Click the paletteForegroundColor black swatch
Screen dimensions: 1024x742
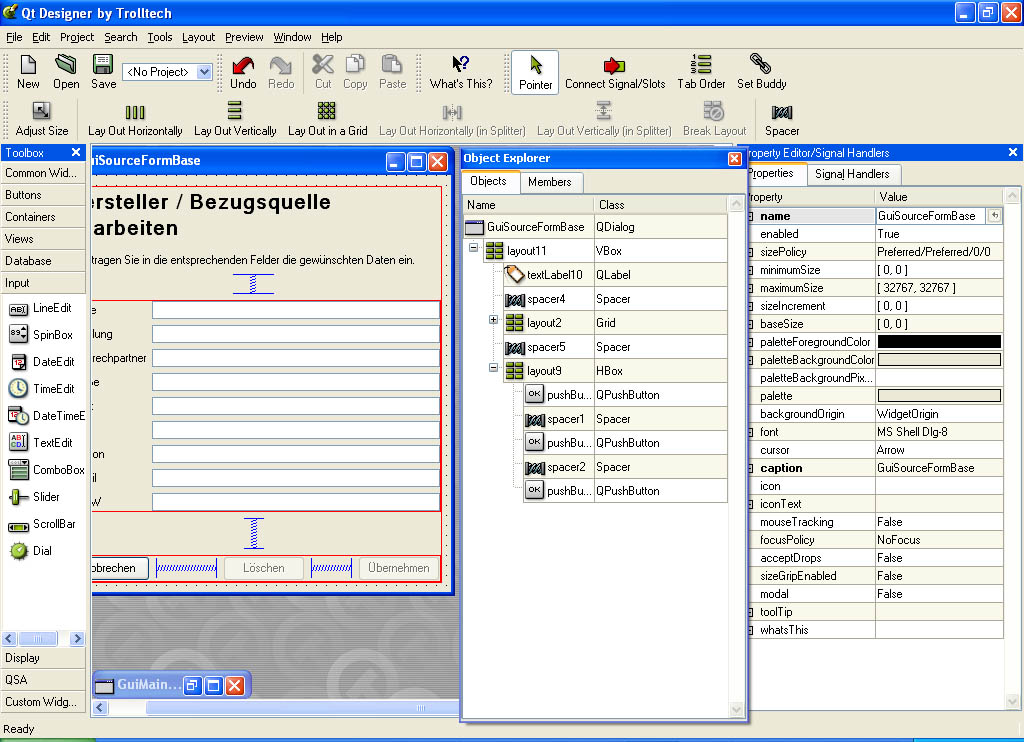(938, 342)
